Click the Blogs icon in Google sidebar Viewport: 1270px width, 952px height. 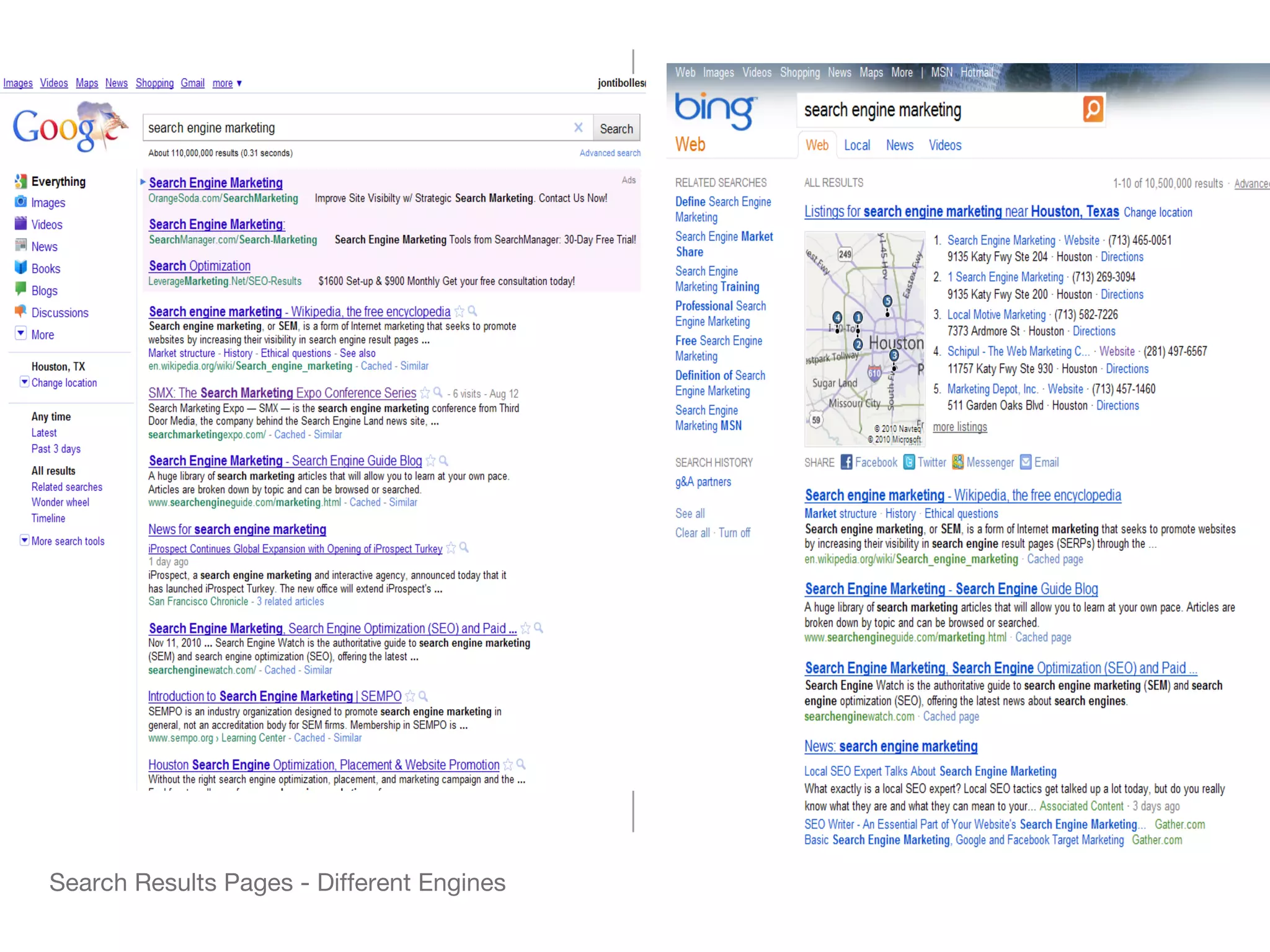[x=20, y=289]
